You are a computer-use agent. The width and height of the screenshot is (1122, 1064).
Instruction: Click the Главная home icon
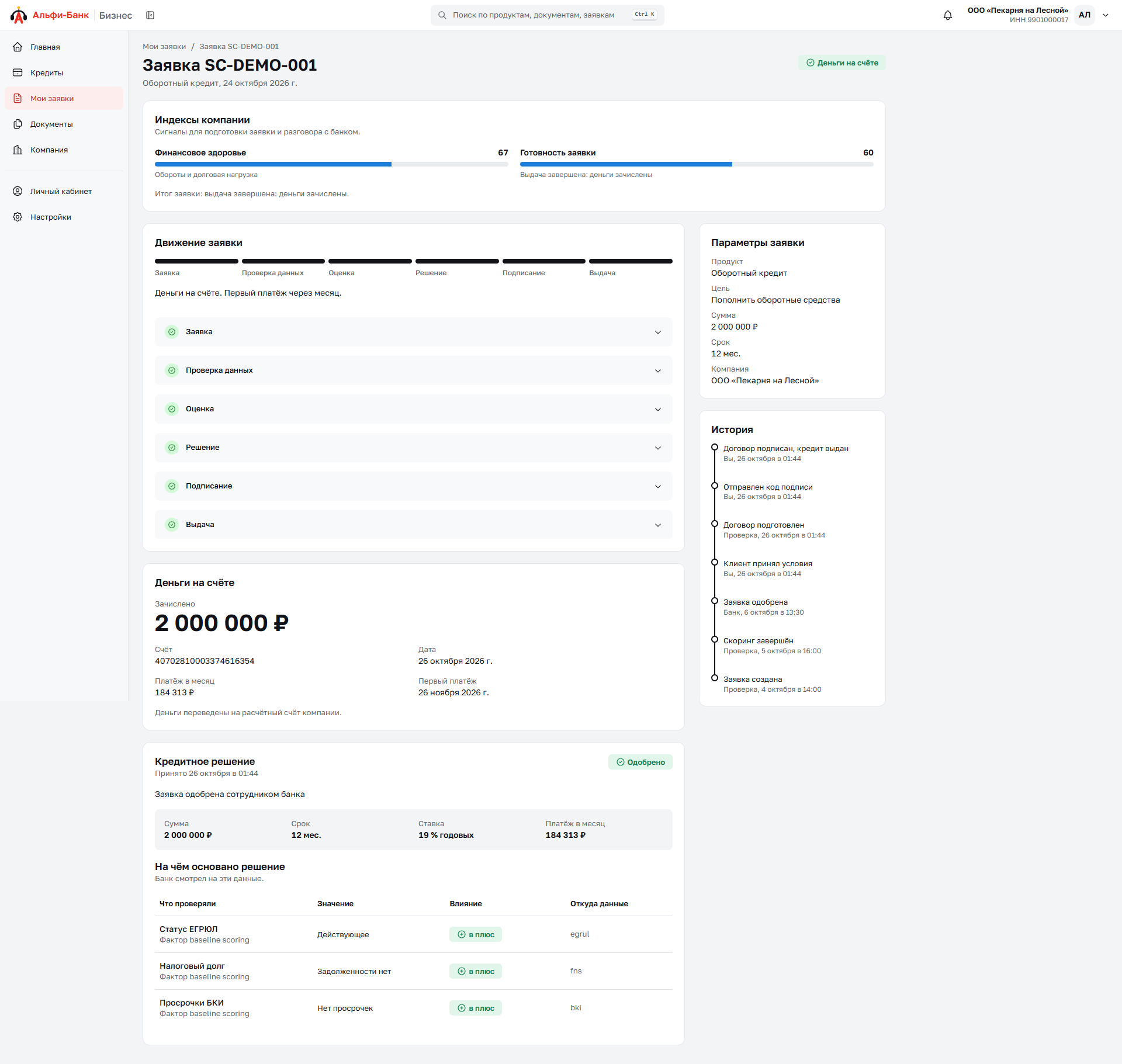tap(18, 47)
